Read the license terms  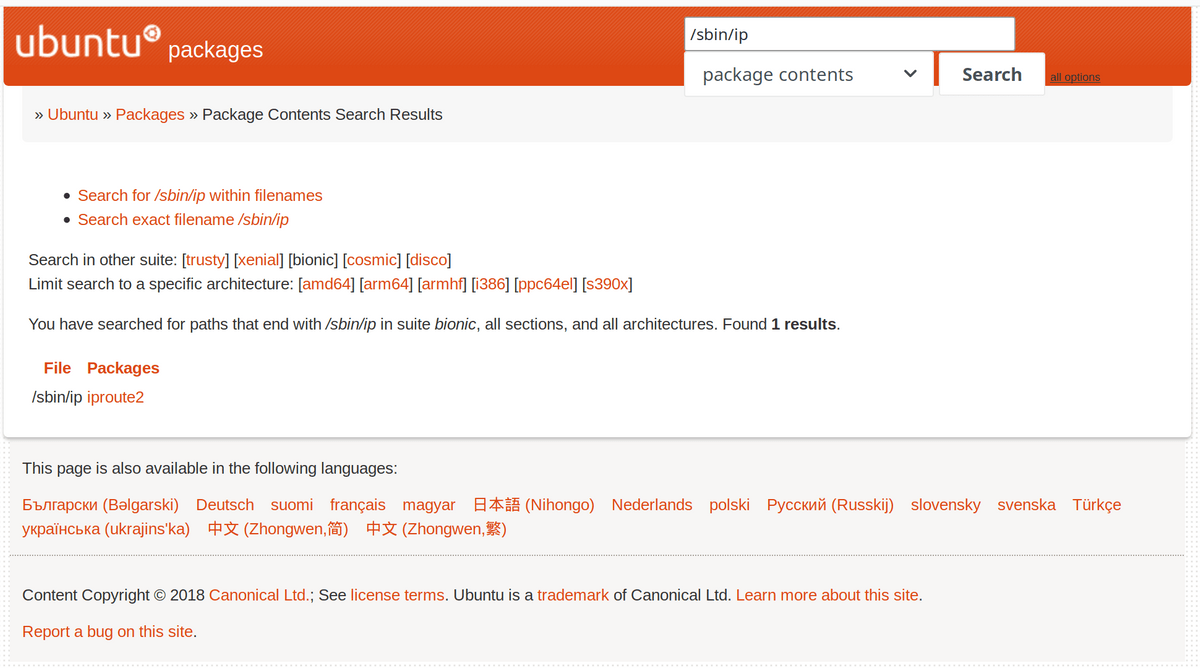coord(397,595)
